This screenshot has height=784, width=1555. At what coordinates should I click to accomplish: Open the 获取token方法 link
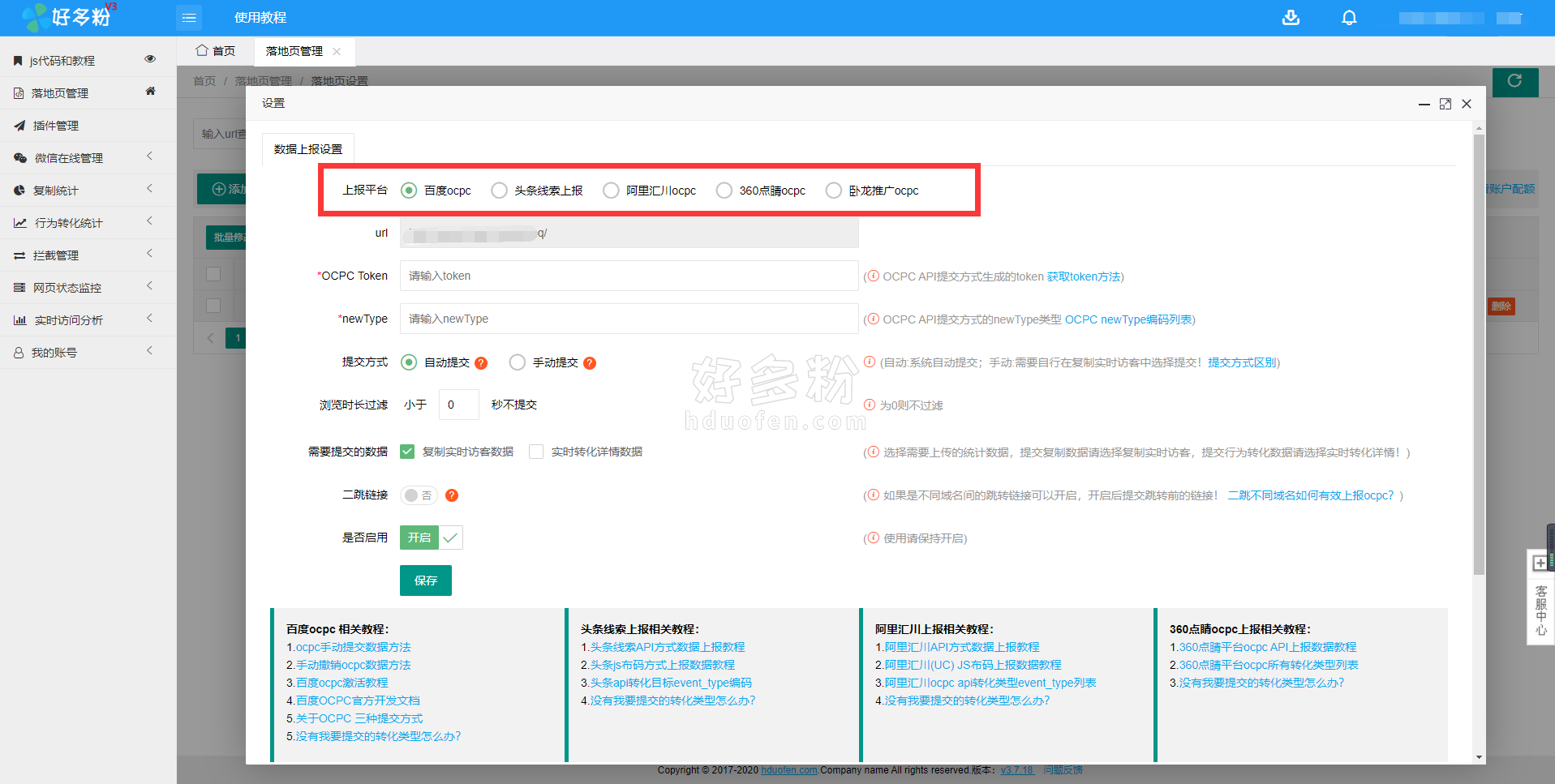point(1083,276)
